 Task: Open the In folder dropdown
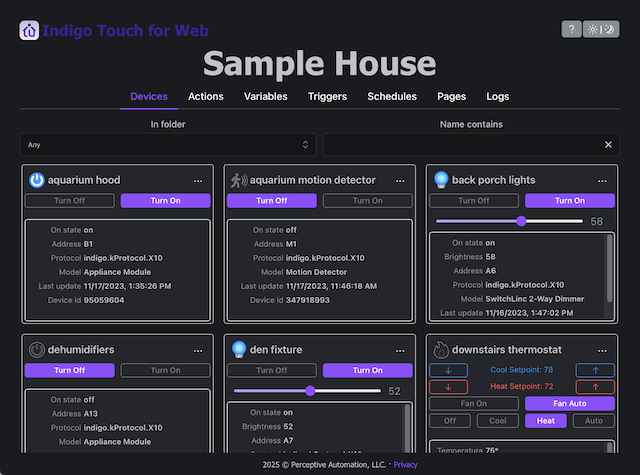point(168,144)
